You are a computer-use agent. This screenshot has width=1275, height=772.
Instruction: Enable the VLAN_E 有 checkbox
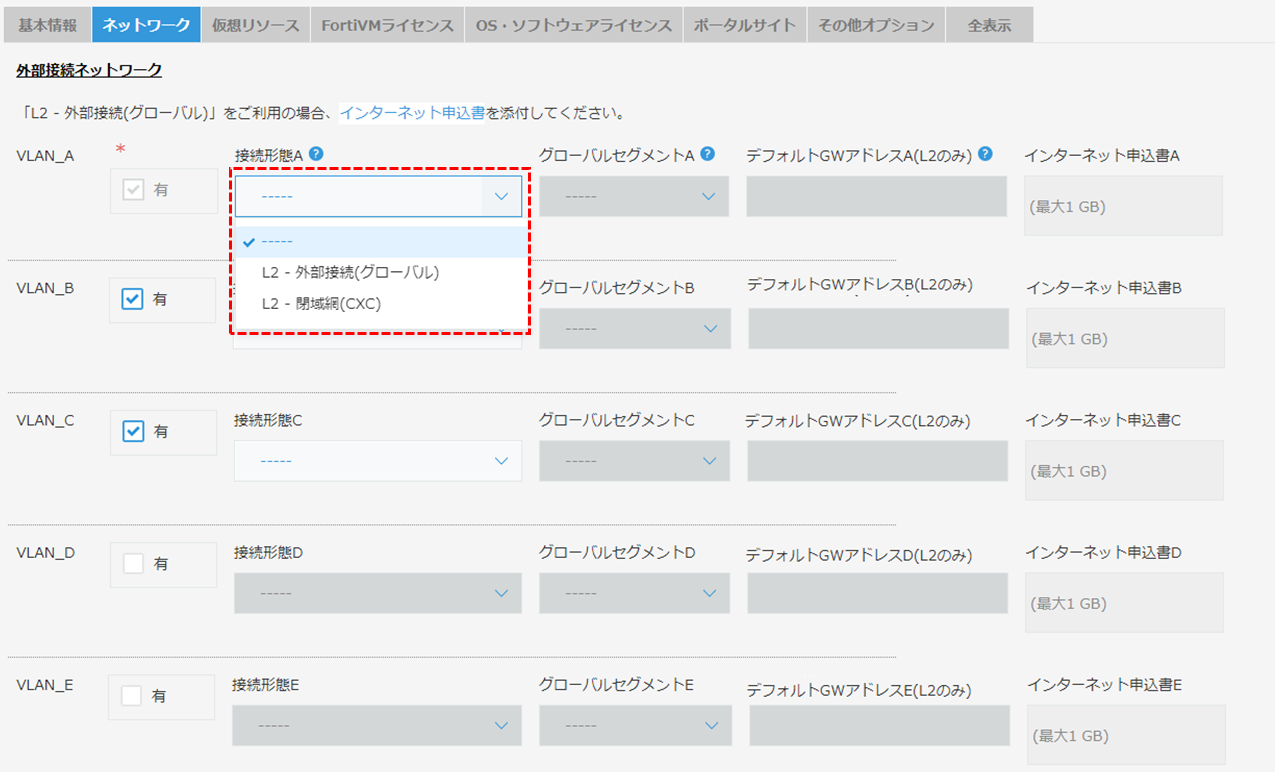pos(131,696)
